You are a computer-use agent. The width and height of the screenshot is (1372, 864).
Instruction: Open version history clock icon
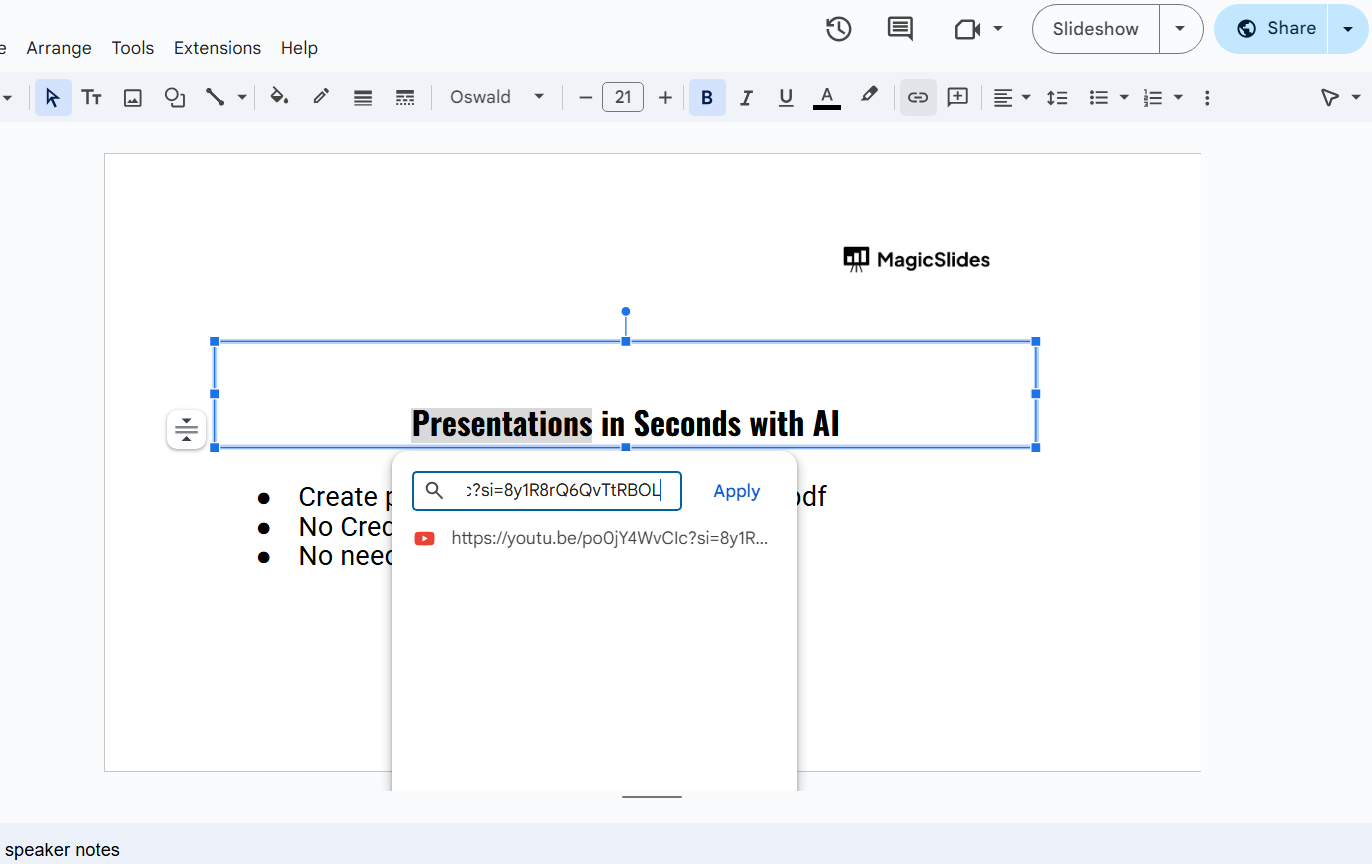[x=838, y=29]
